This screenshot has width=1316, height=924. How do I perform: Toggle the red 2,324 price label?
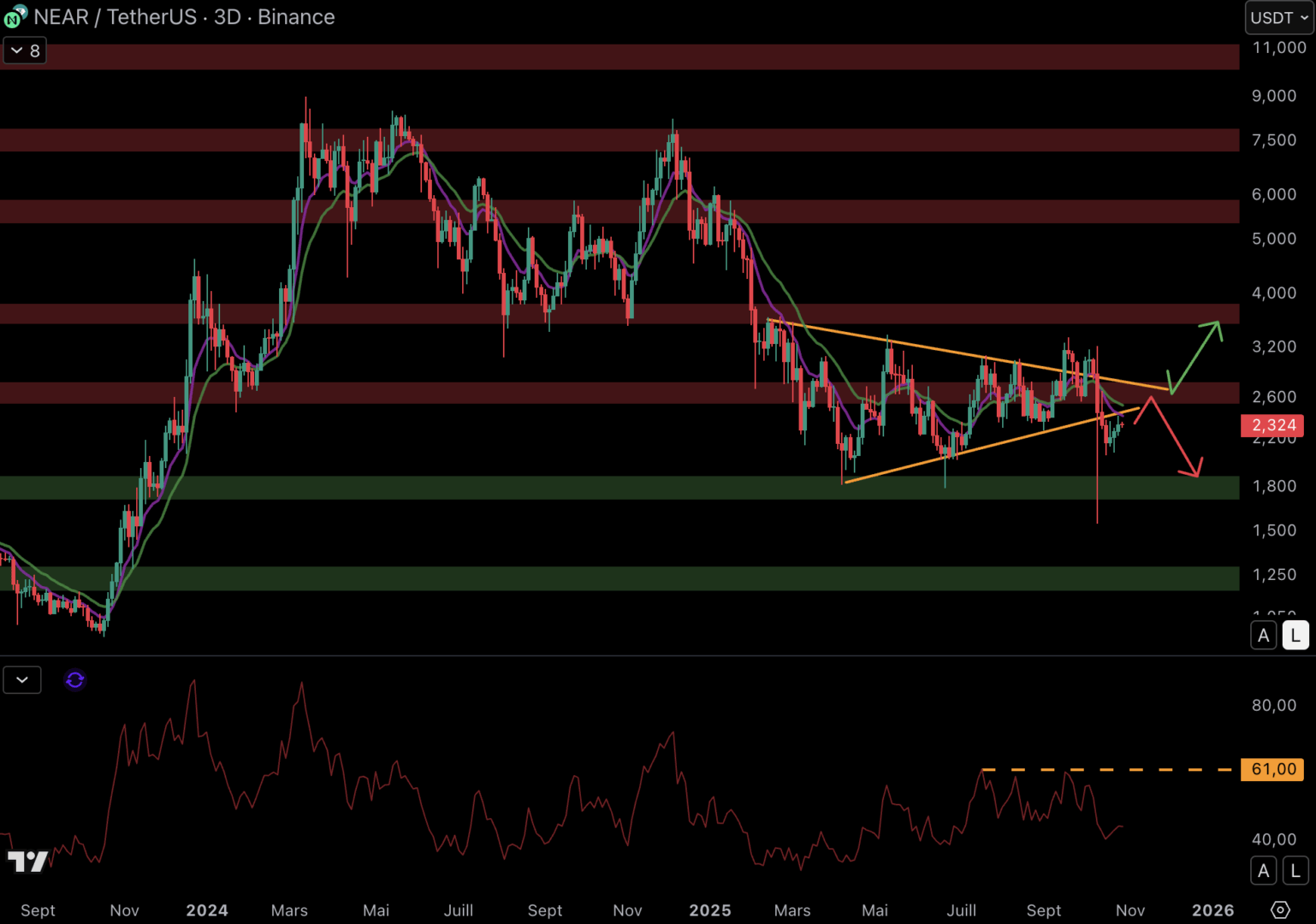(x=1272, y=425)
